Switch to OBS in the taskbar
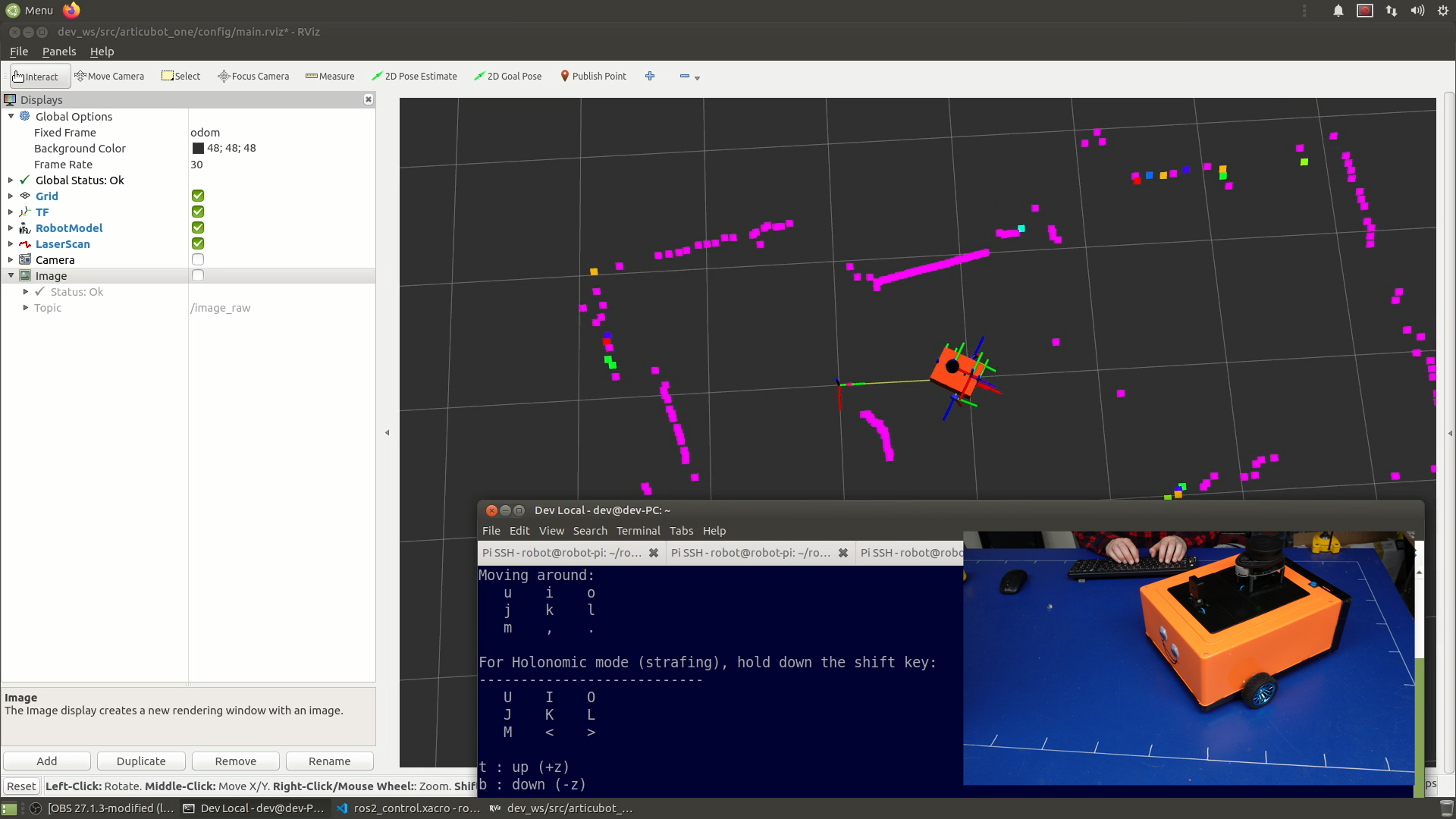The height and width of the screenshot is (819, 1456). coord(101,808)
